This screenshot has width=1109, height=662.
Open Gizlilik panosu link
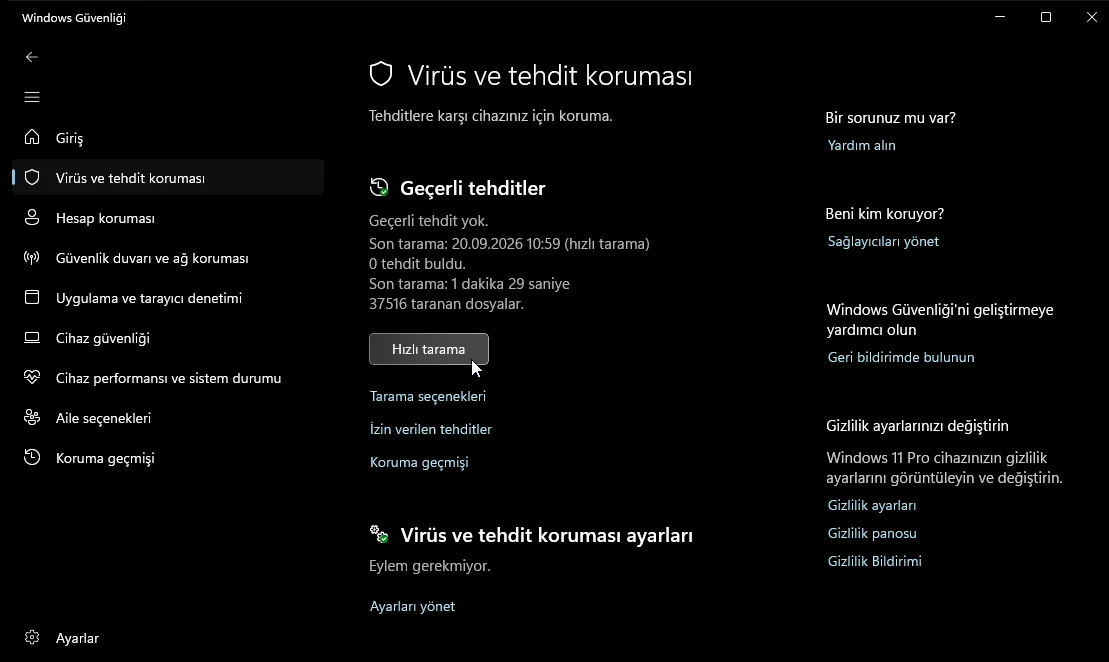point(872,533)
